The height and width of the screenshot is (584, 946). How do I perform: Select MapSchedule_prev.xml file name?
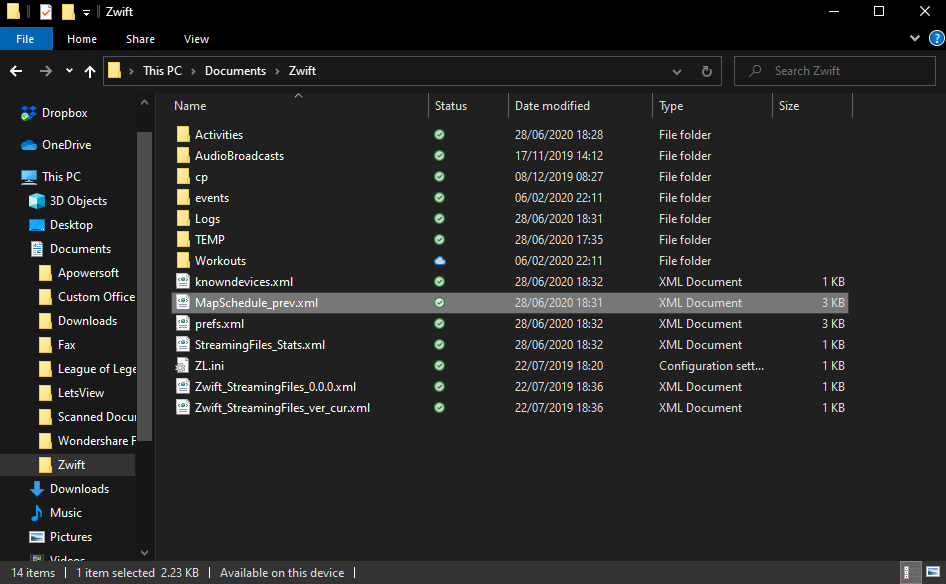pos(256,303)
